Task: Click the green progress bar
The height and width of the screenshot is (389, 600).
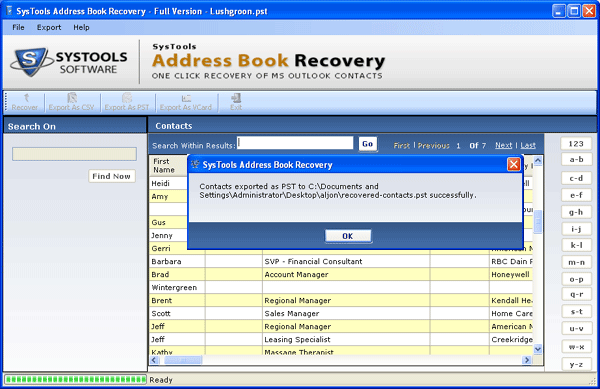Action: 75,379
